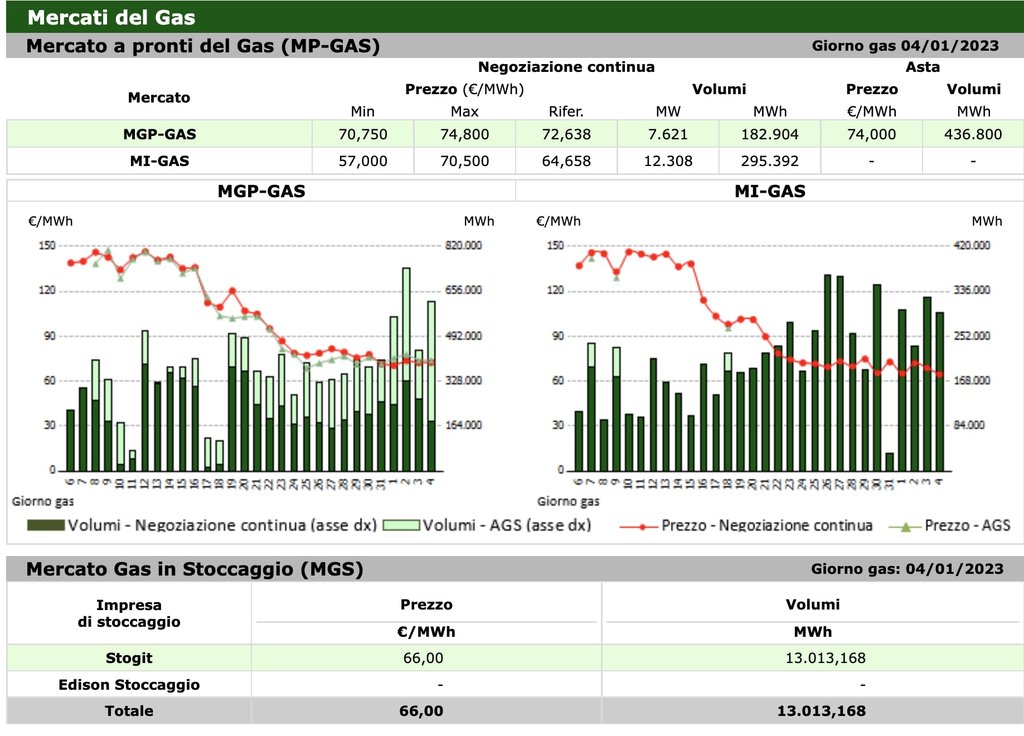Select the MI-GAS row label in the table
This screenshot has height=736, width=1024.
[x=158, y=160]
